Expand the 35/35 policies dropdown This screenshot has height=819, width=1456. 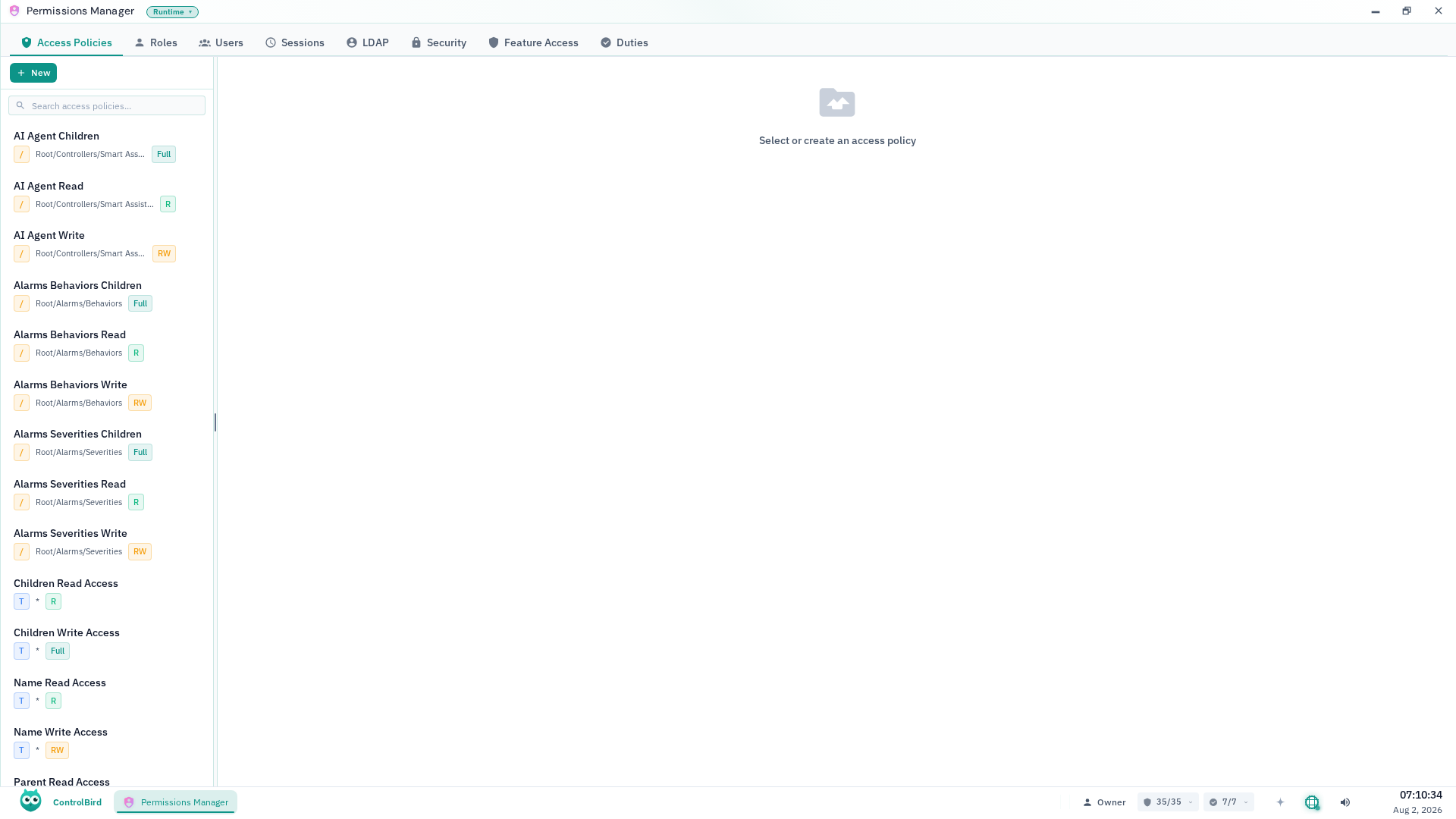pos(1168,802)
